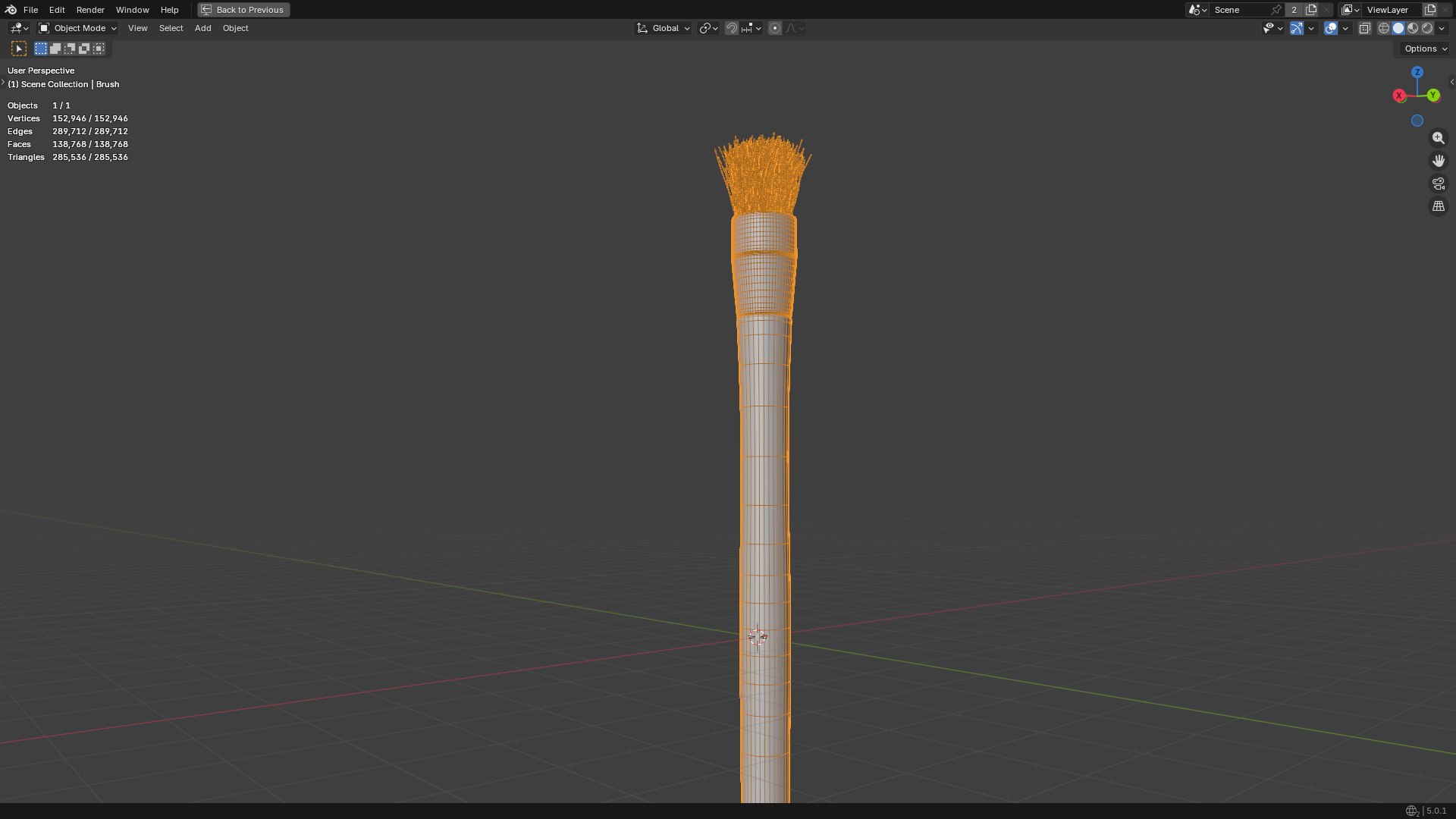Click the Remove Scene X icon
The width and height of the screenshot is (1456, 819).
click(x=1326, y=10)
